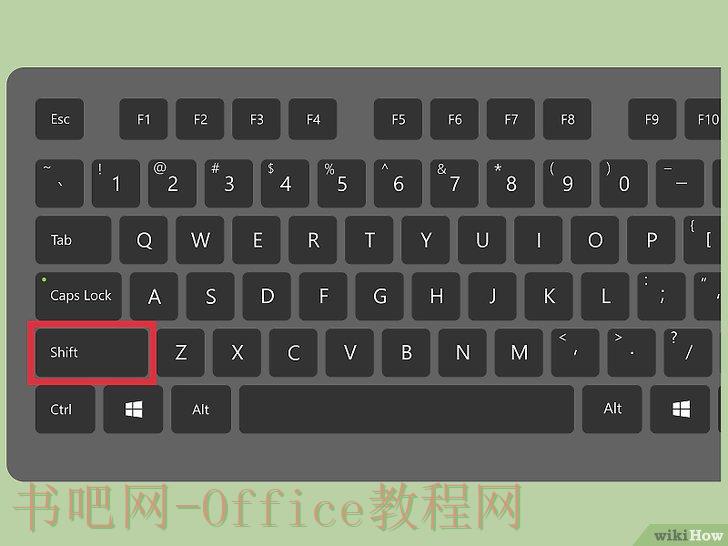Click the right Windows logo key
The height and width of the screenshot is (546, 728).
[x=680, y=409]
